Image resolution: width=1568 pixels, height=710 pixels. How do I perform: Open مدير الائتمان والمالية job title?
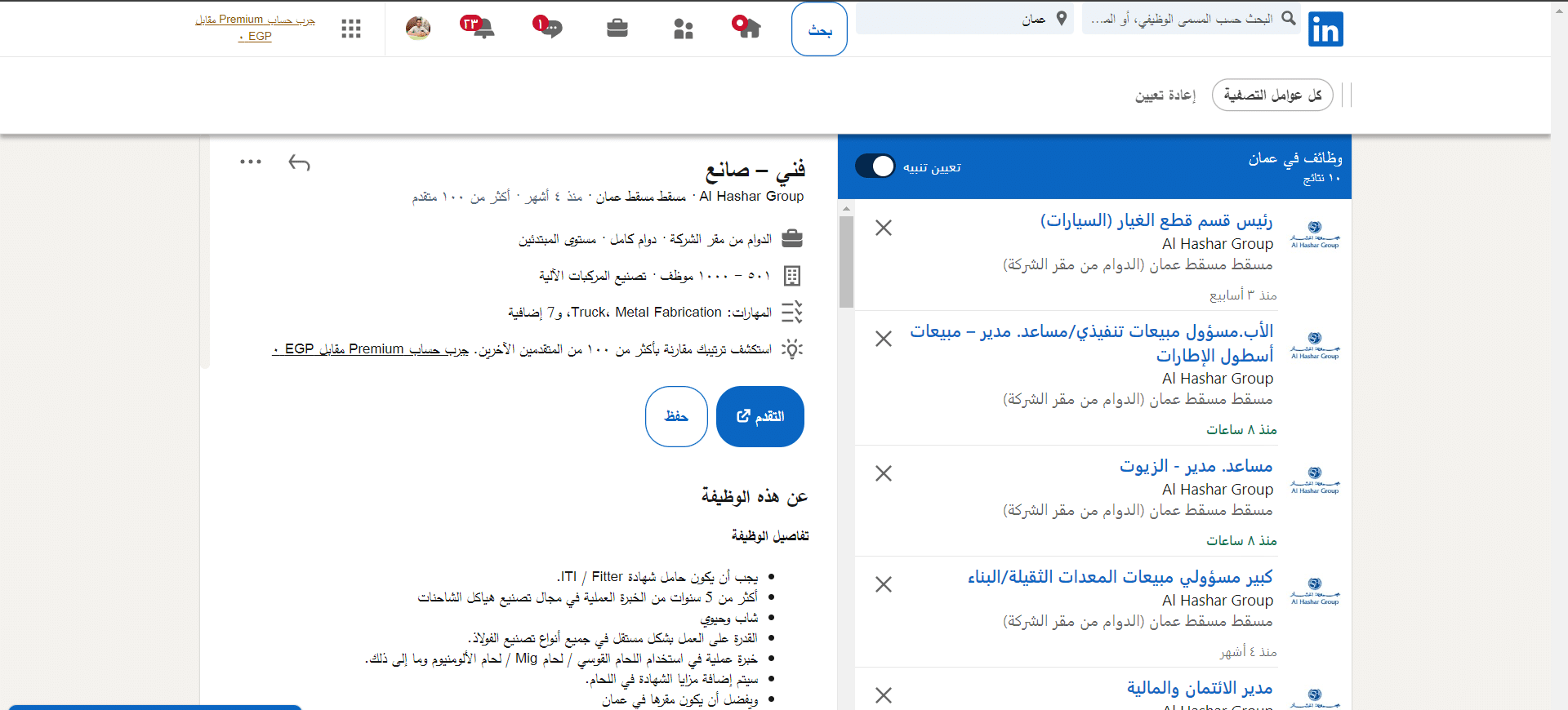tap(1200, 688)
